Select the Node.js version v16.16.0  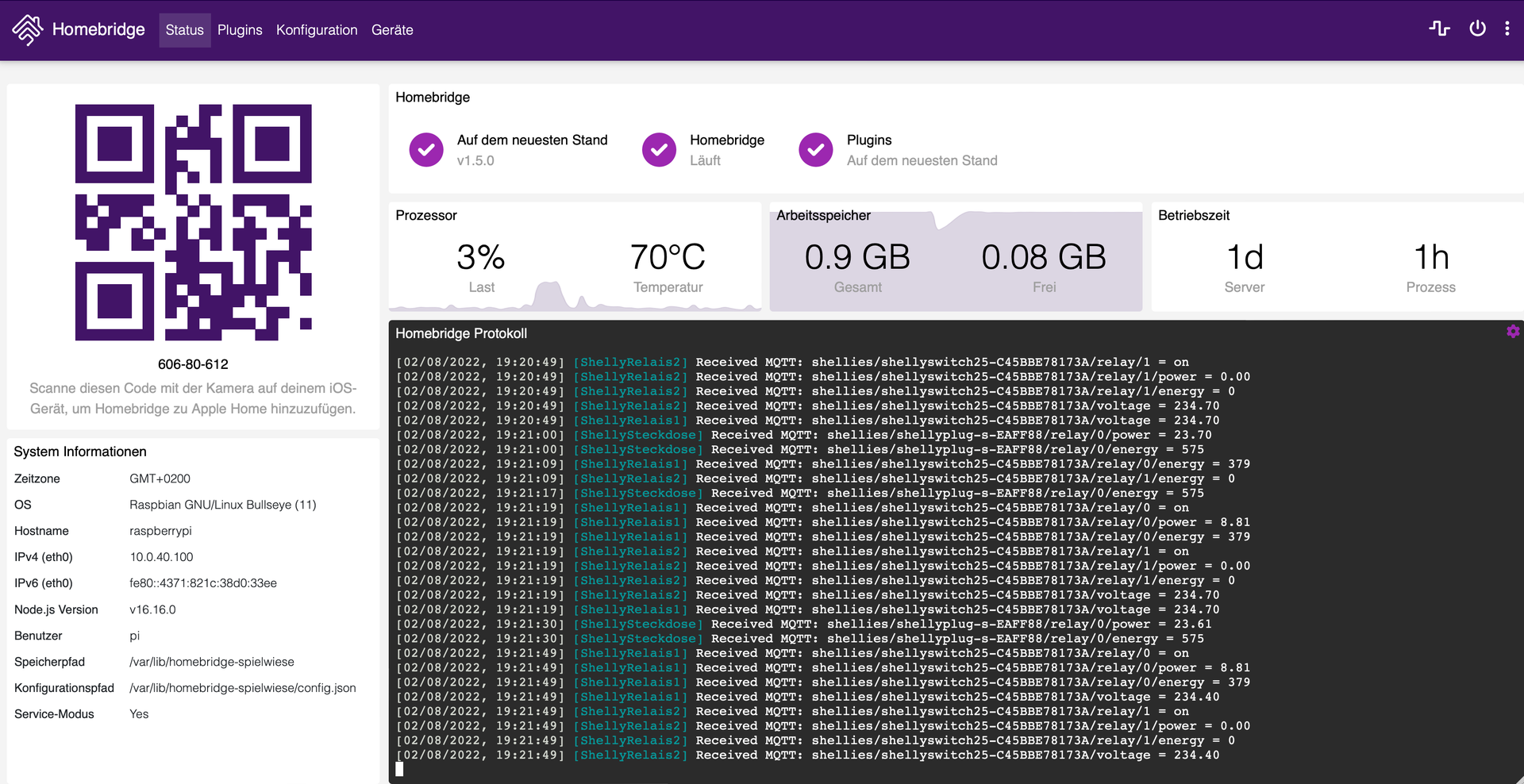click(152, 609)
